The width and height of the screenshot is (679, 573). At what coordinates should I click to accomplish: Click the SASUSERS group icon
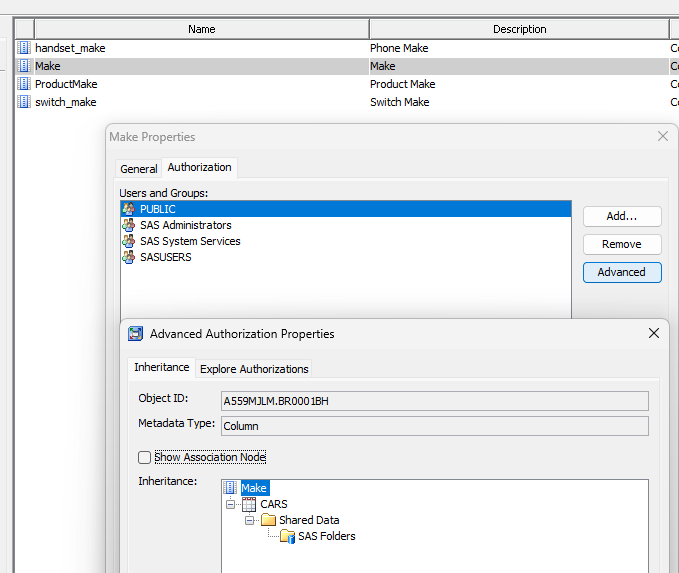click(128, 257)
